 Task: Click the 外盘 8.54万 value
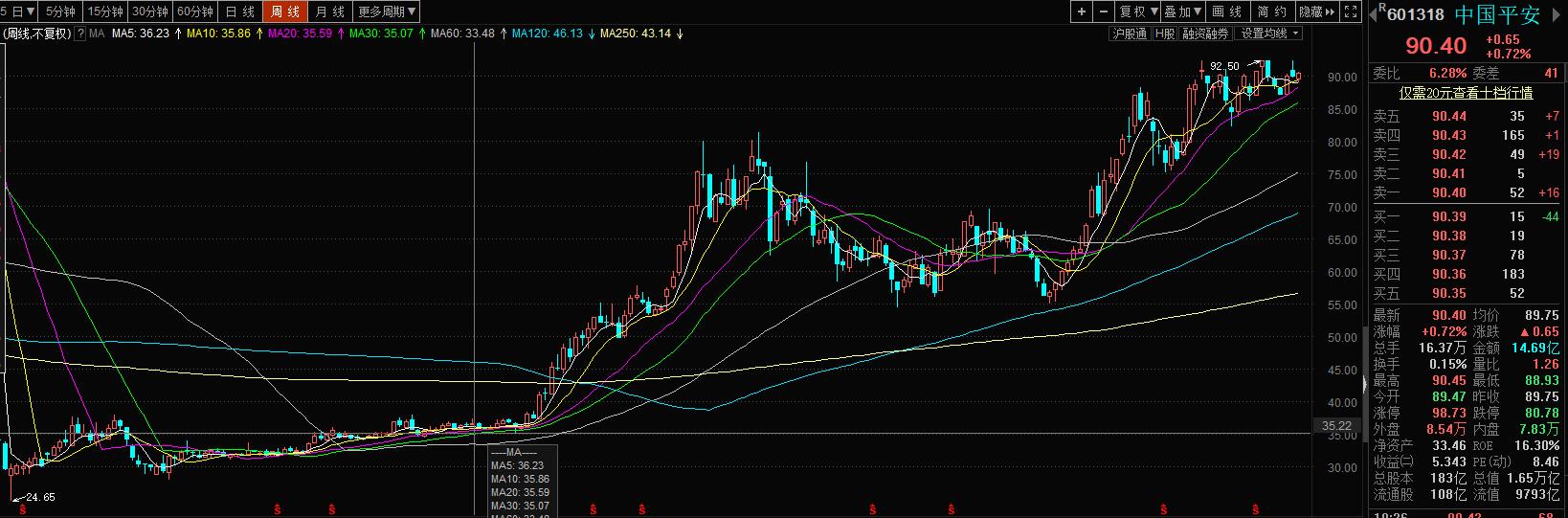(1446, 429)
